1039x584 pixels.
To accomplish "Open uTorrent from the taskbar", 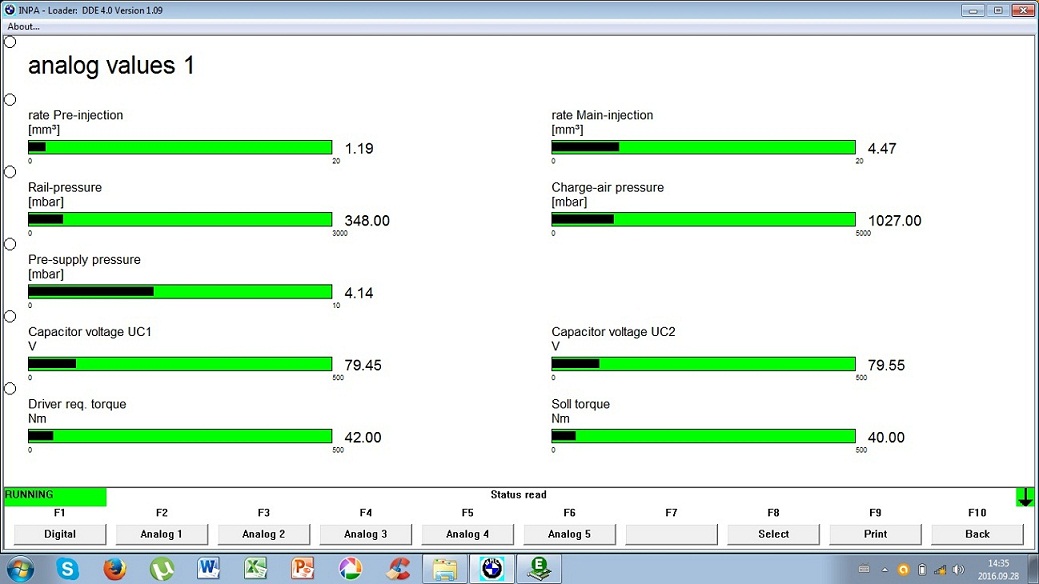I will pos(162,569).
